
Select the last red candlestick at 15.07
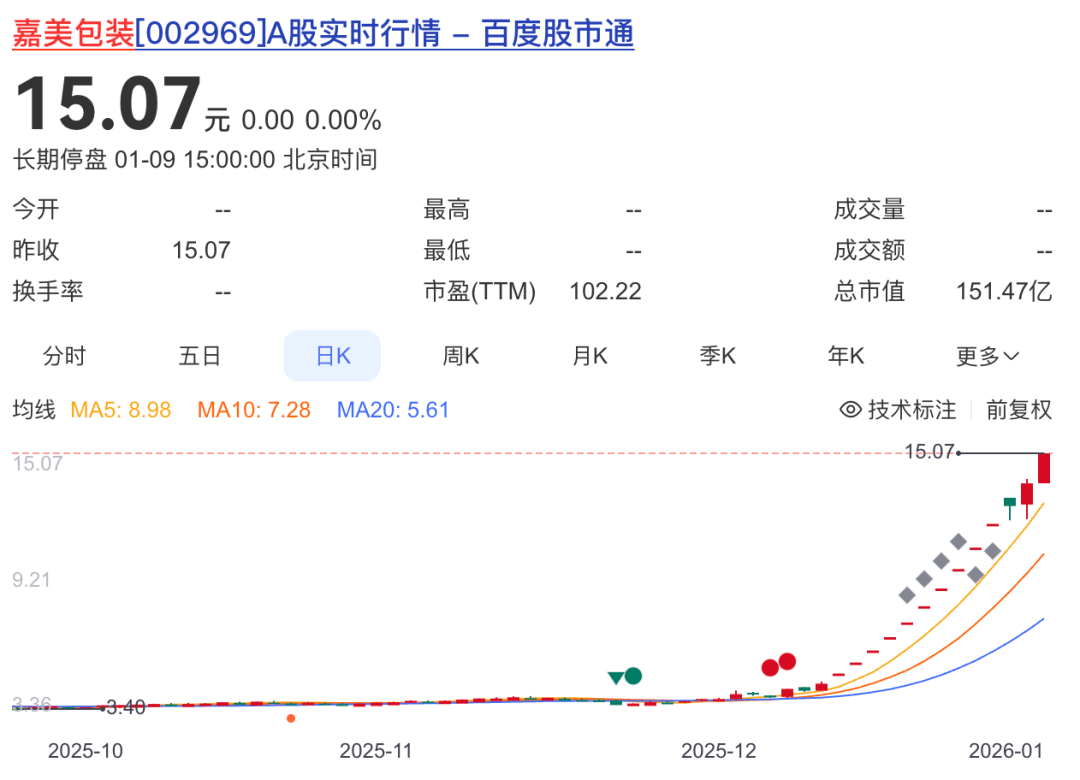click(1044, 468)
